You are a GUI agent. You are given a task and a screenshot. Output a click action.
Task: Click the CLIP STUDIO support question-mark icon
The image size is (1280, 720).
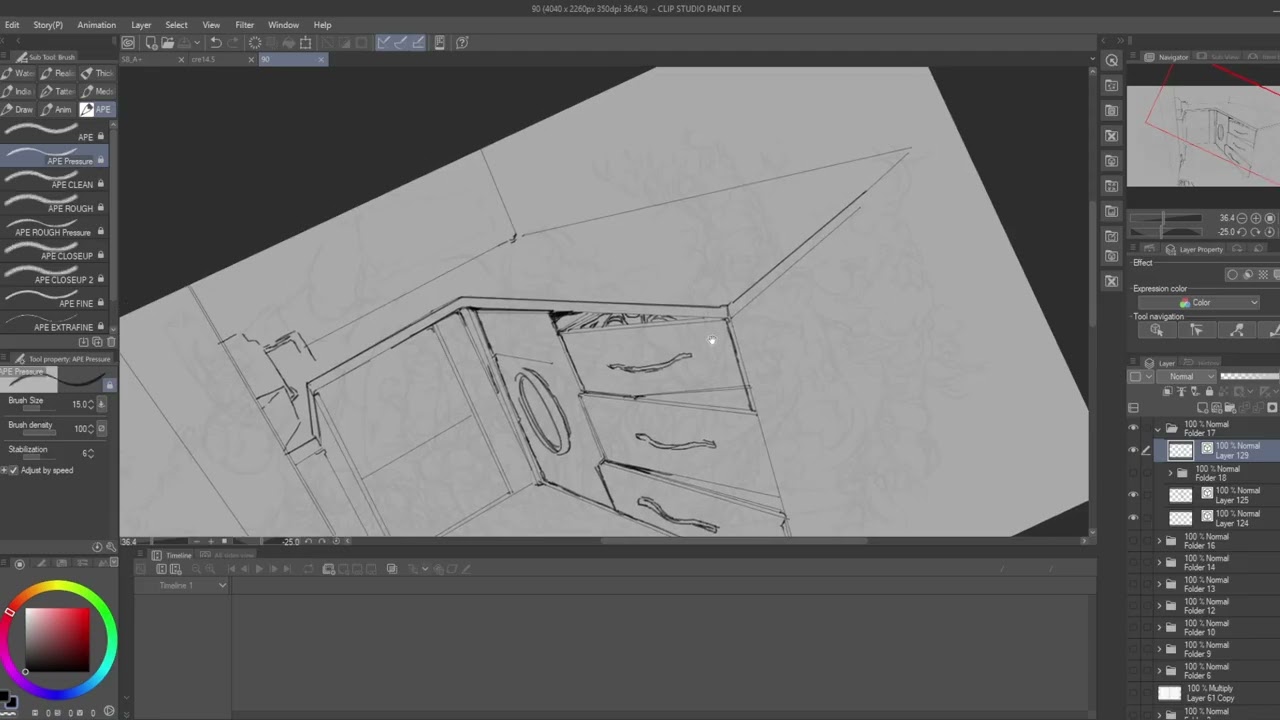click(x=462, y=43)
